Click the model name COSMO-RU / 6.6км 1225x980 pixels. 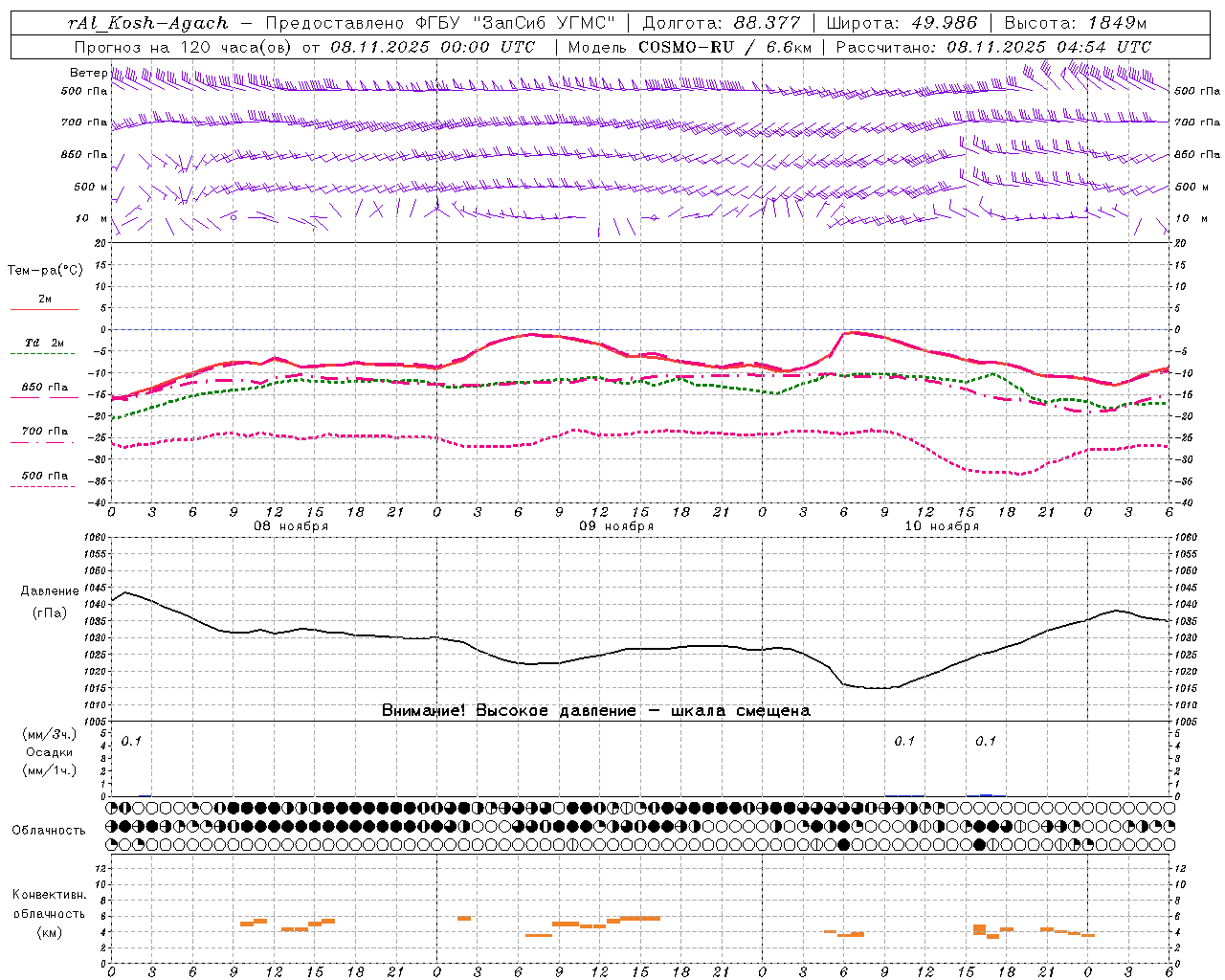(725, 47)
